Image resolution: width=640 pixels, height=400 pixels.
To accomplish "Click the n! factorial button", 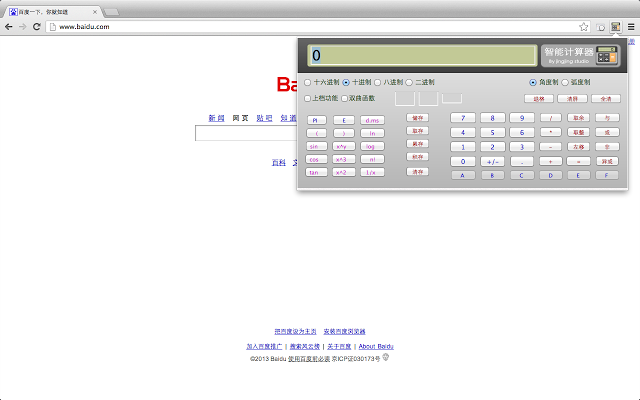I will [x=372, y=160].
